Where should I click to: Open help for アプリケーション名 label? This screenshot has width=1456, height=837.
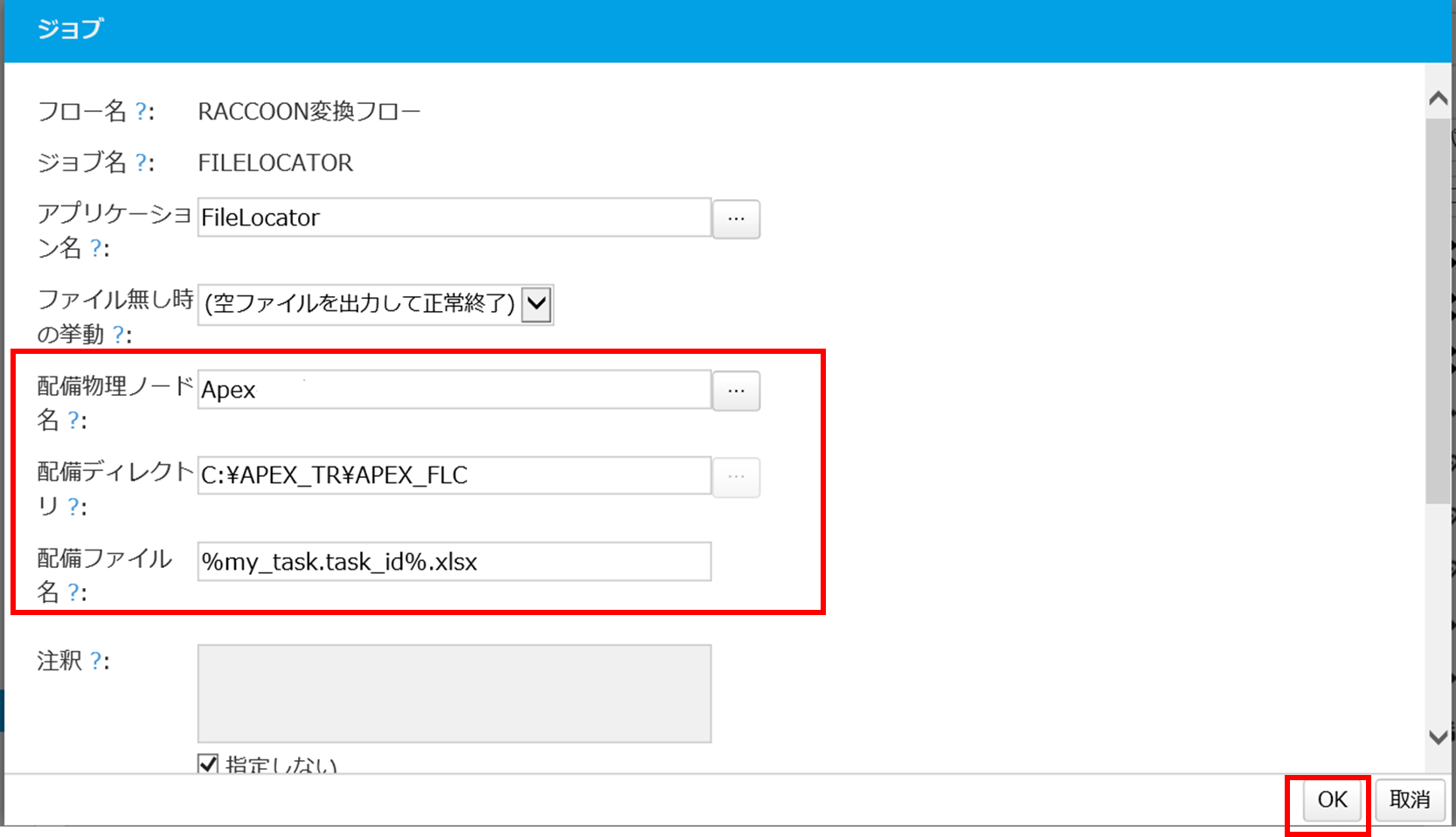click(95, 249)
